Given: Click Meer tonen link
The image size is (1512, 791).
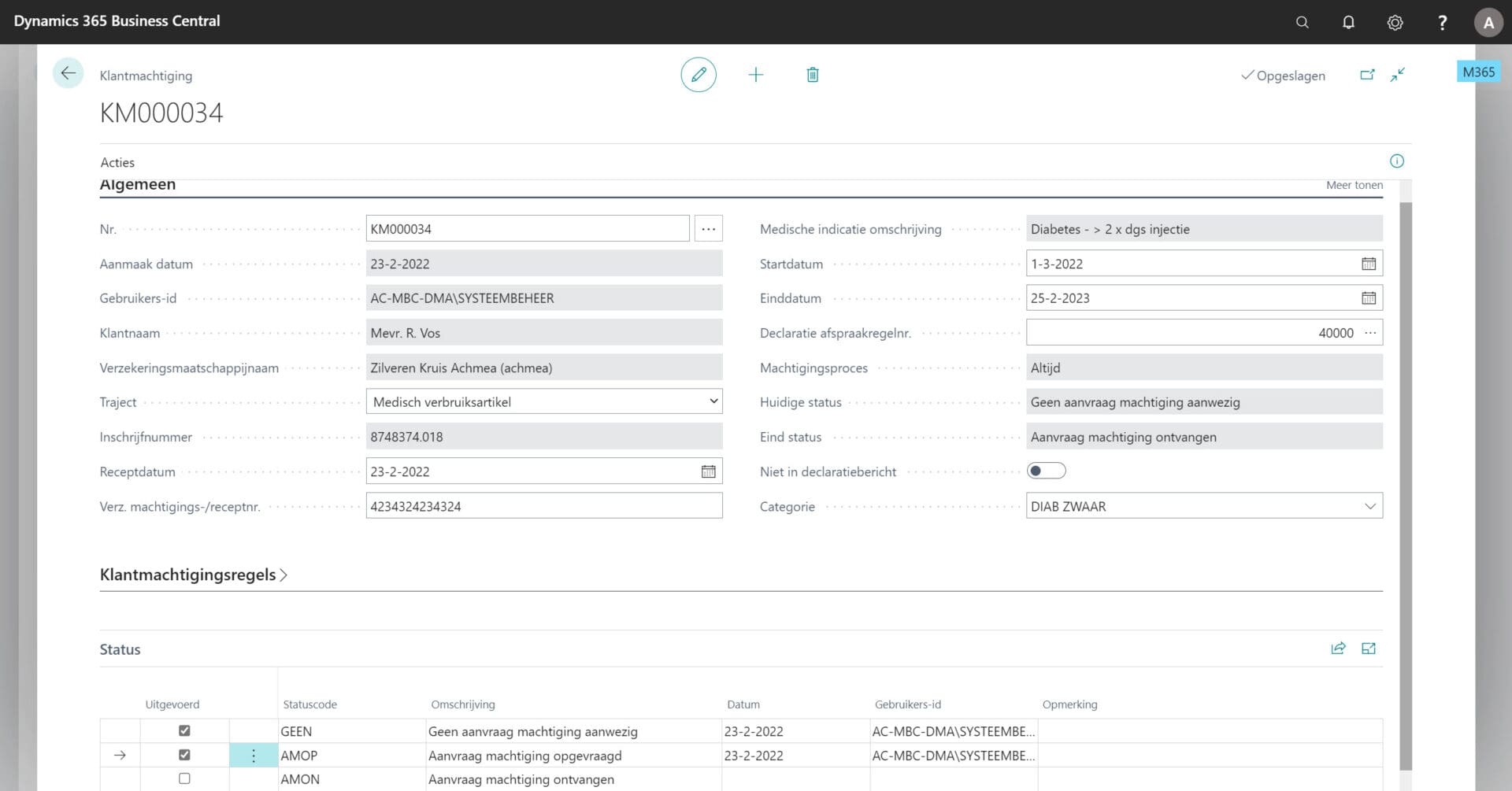Looking at the screenshot, I should click(x=1354, y=185).
